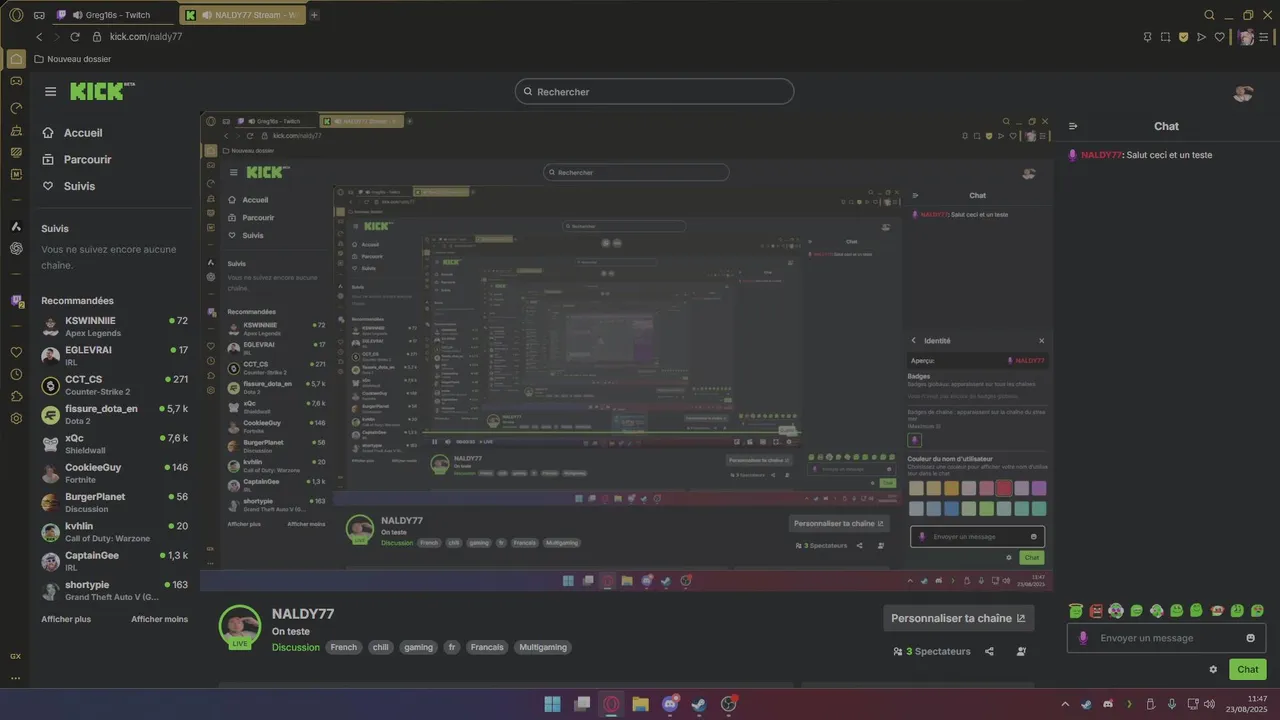This screenshot has width=1280, height=720.
Task: Open sidebar bookmarks heart icon
Action: (16, 352)
